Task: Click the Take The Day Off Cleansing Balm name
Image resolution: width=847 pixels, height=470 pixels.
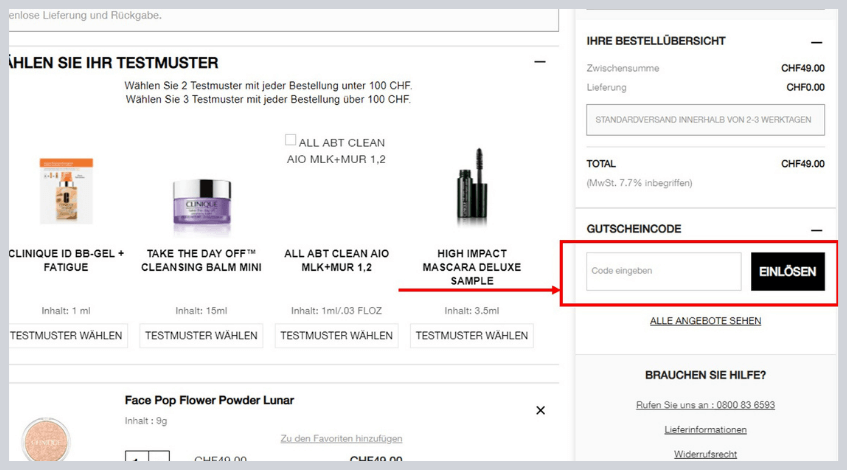Action: coord(201,260)
